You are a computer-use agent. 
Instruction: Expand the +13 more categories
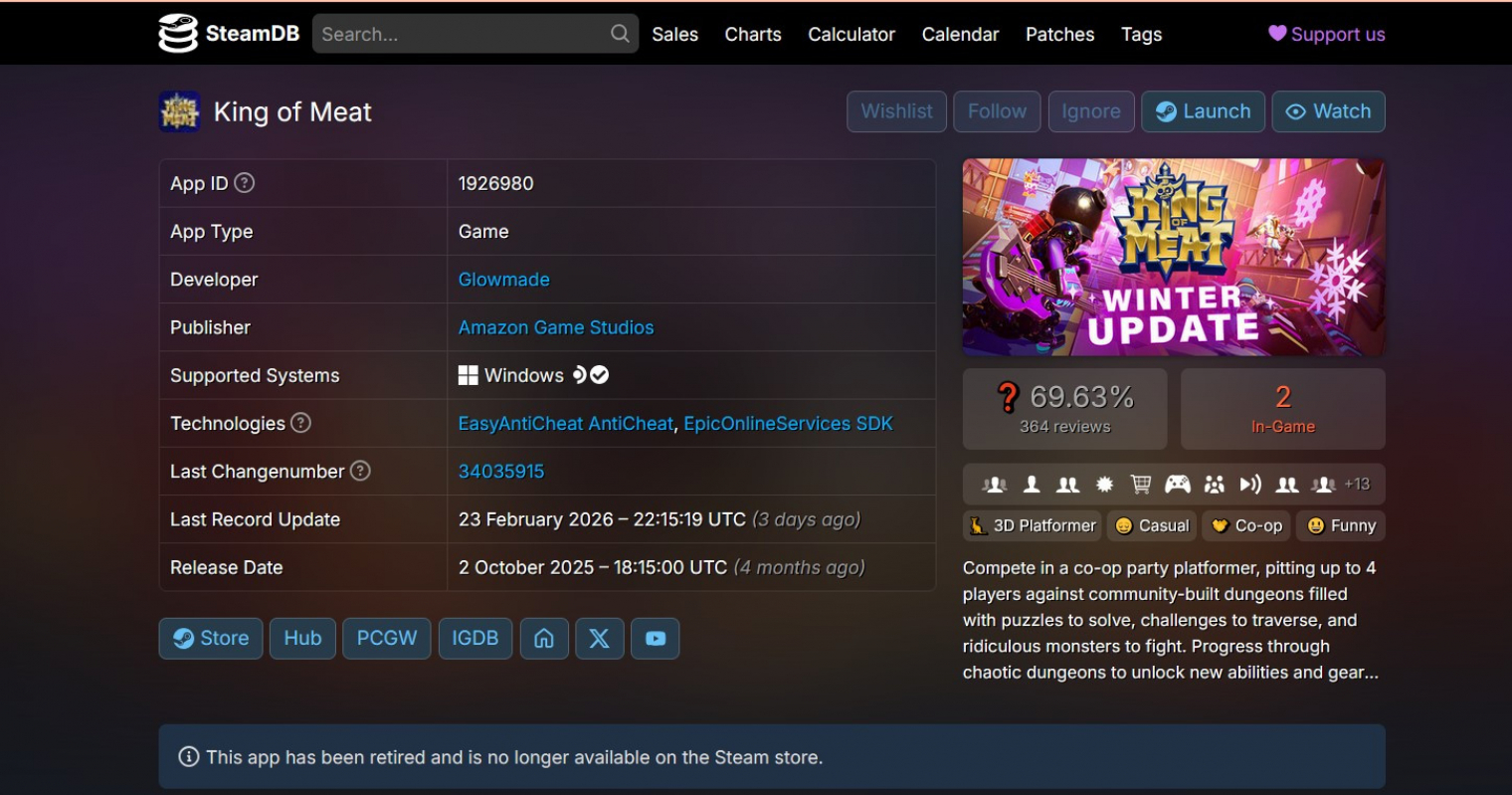click(x=1357, y=485)
